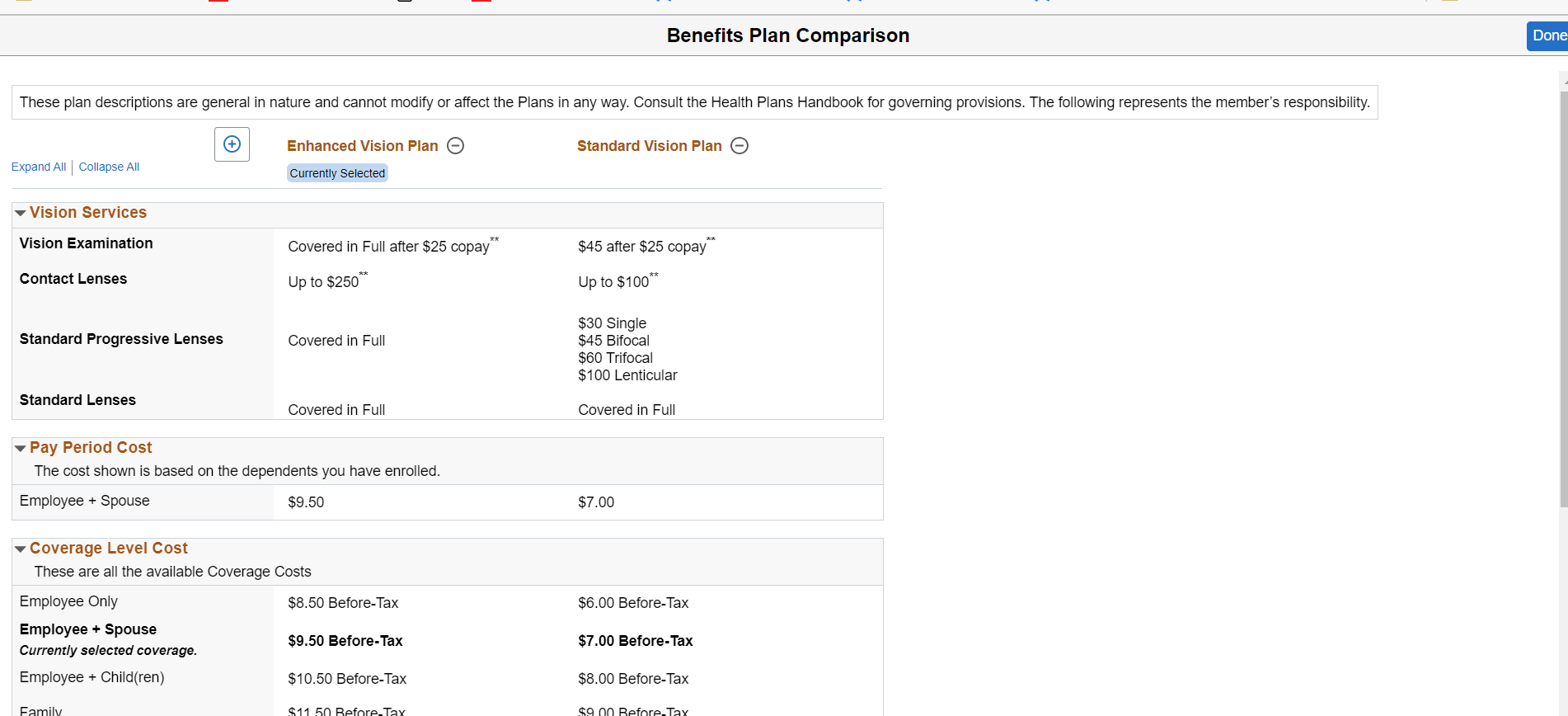
Task: Collapse the Pay Period Cost section
Action: [x=21, y=448]
